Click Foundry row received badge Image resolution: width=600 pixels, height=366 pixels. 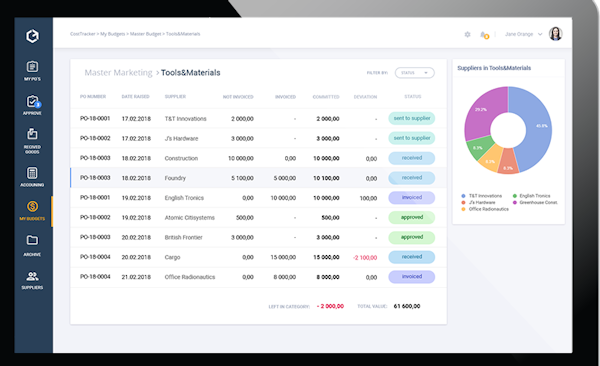click(412, 178)
